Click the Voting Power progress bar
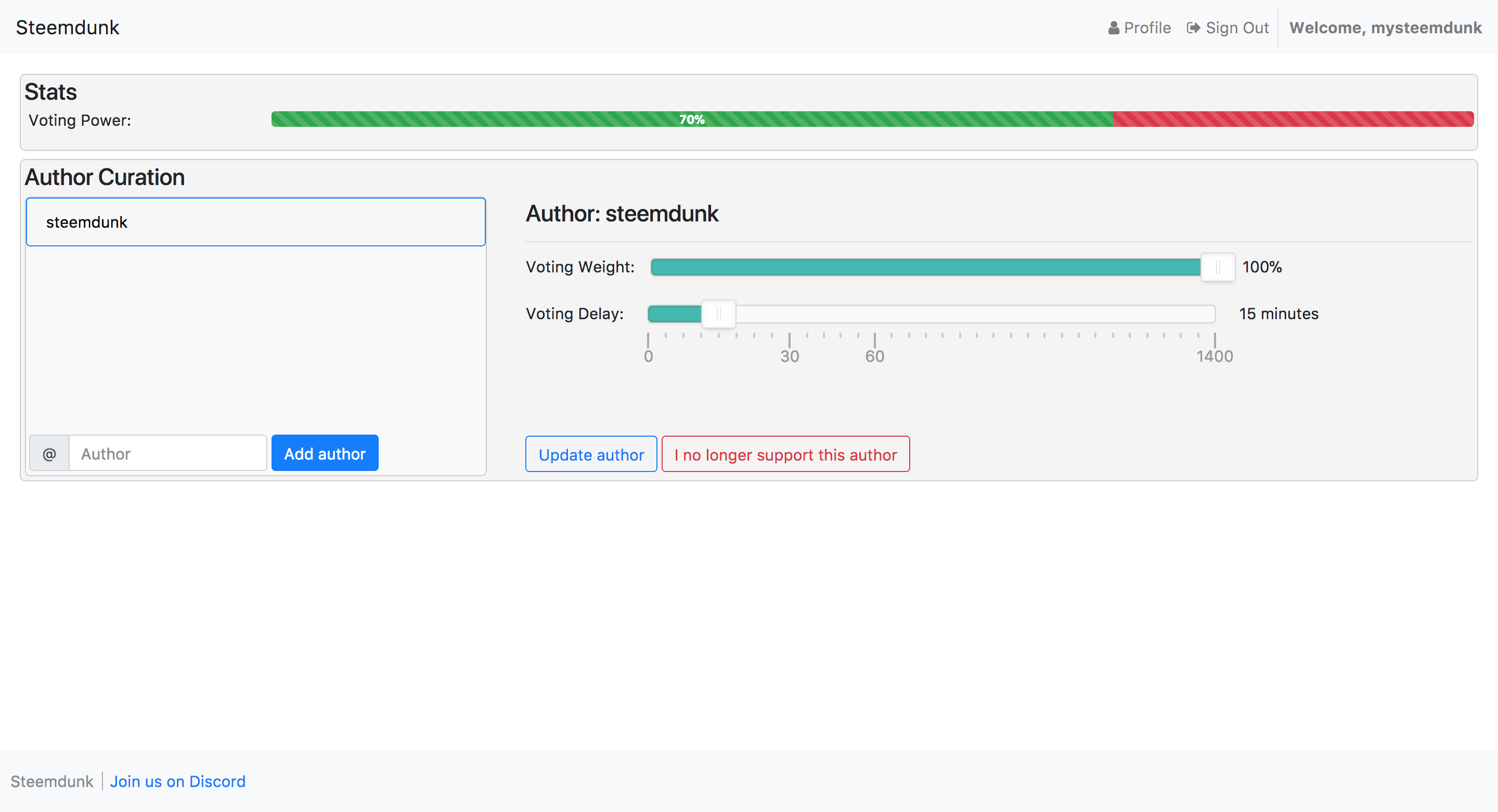The height and width of the screenshot is (812, 1498). point(872,119)
